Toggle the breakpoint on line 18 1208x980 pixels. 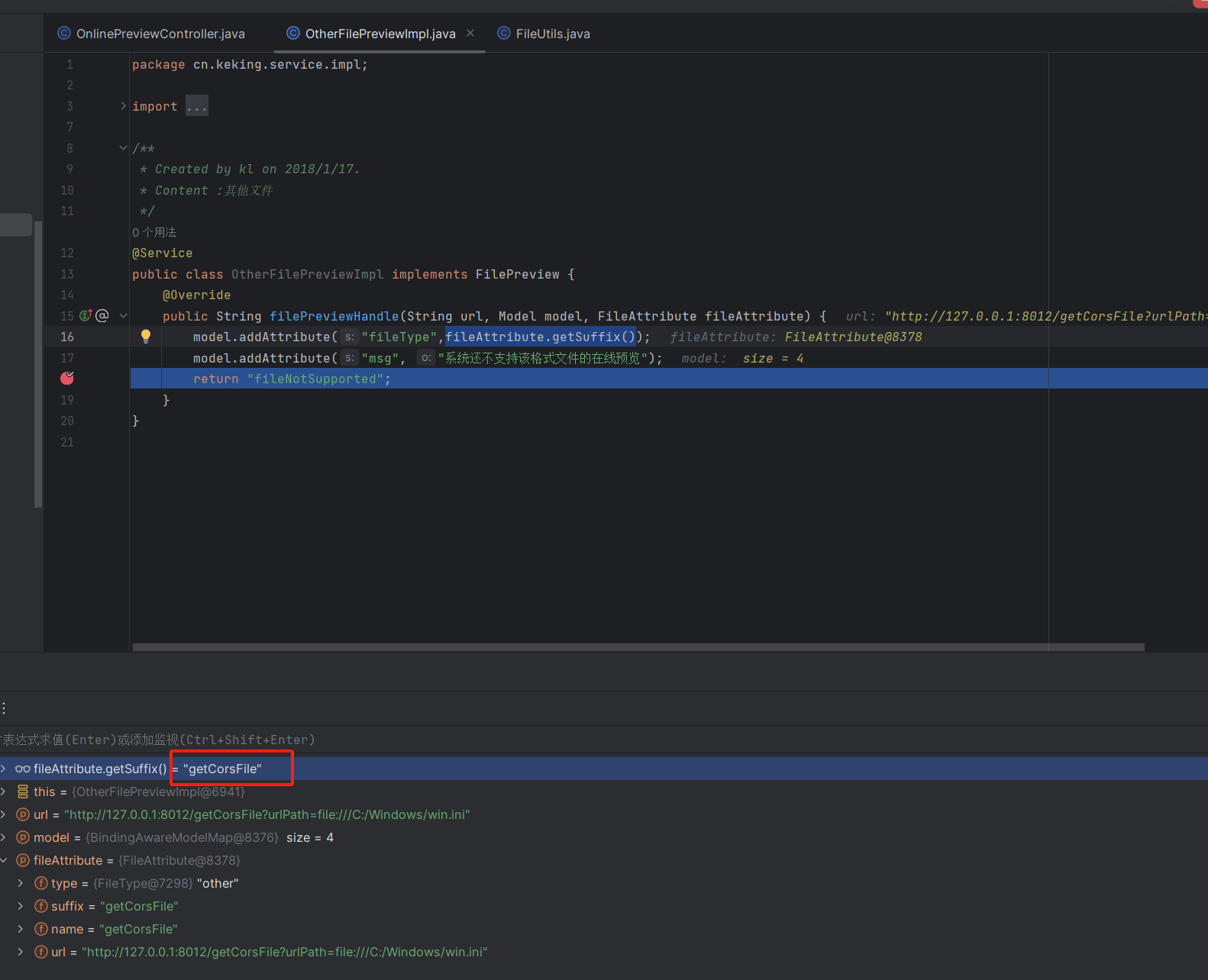(67, 378)
